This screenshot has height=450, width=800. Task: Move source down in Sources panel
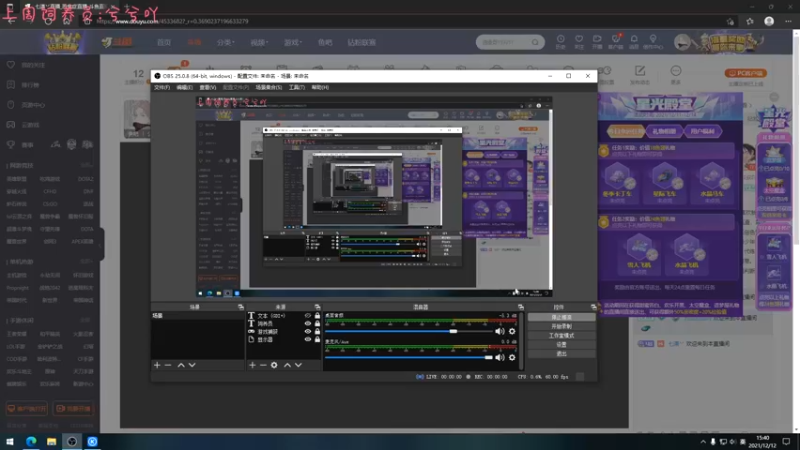[x=298, y=365]
